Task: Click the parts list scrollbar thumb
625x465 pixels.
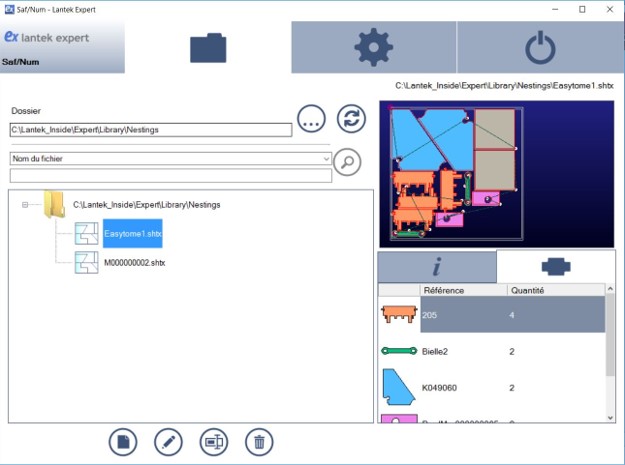Action: point(610,335)
